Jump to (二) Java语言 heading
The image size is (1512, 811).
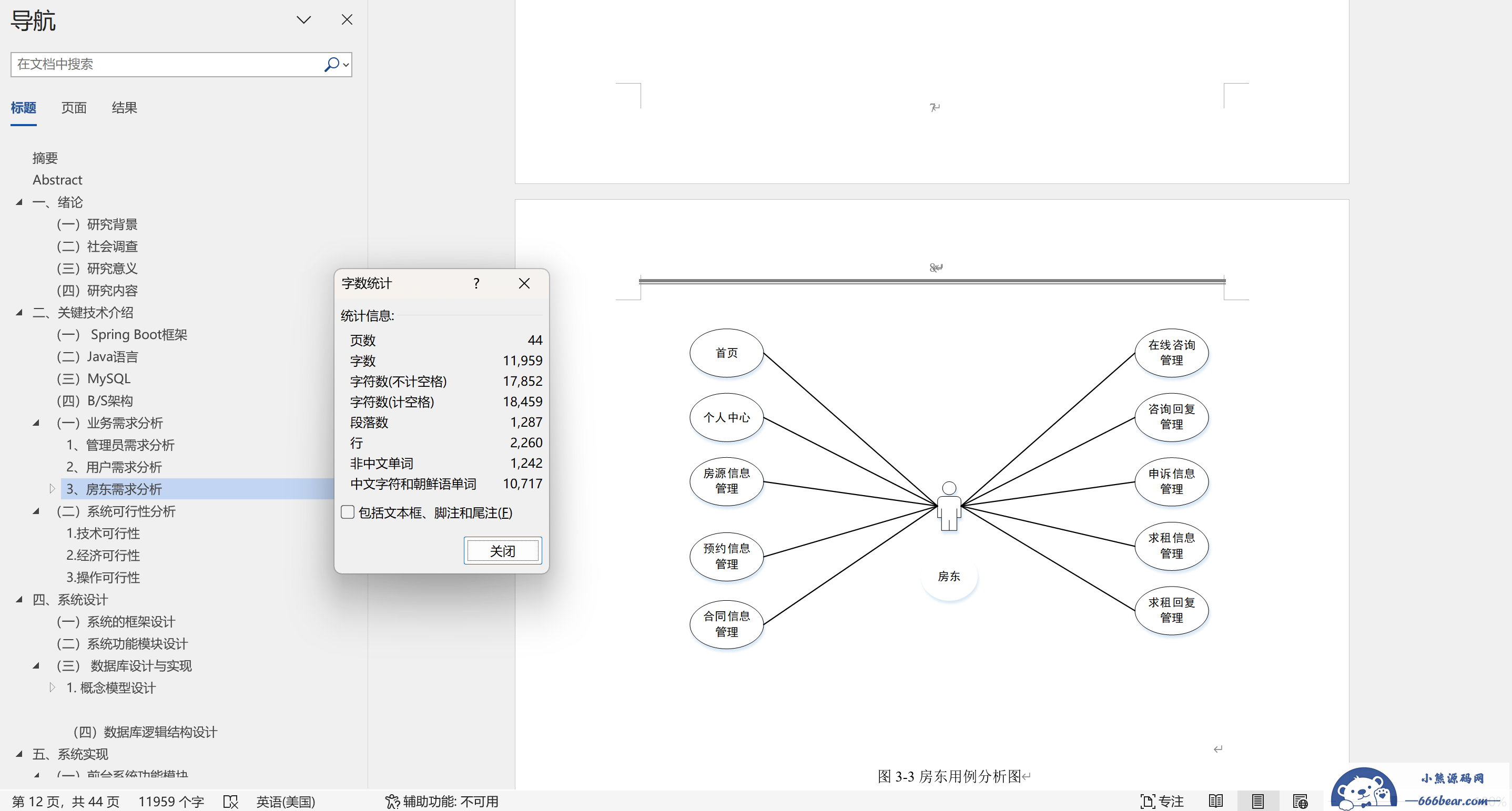pos(97,356)
